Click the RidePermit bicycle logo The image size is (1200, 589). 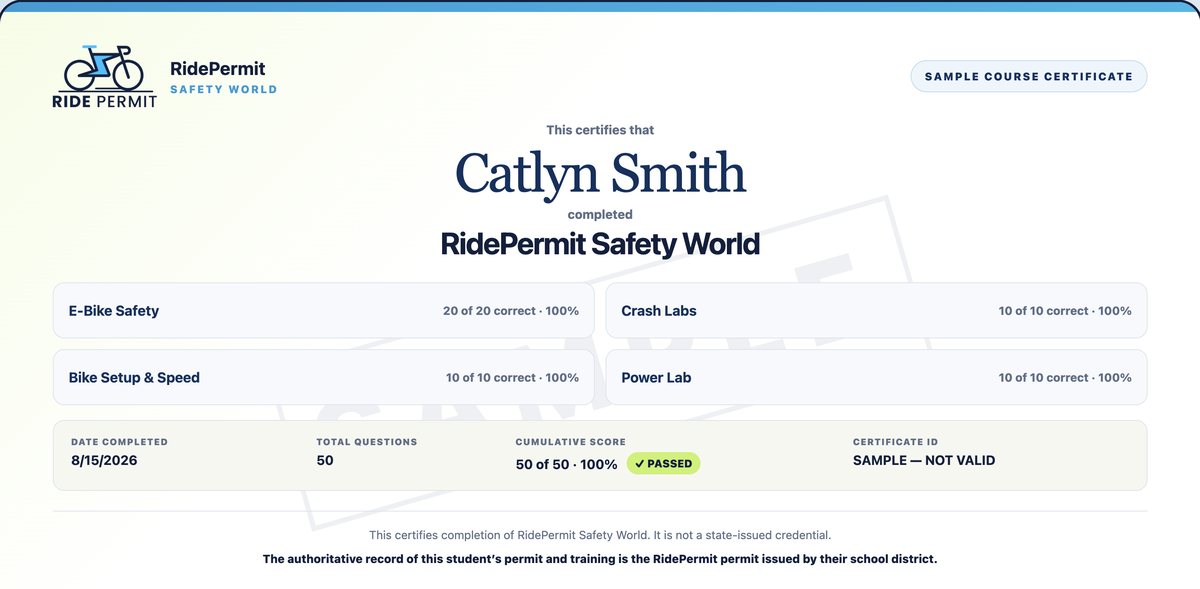coord(104,76)
